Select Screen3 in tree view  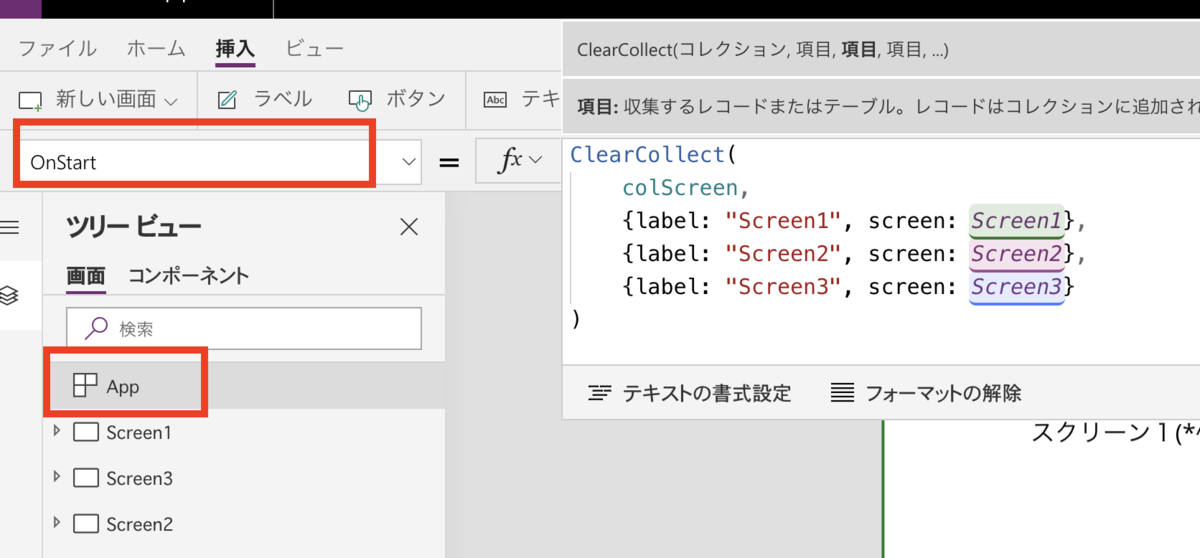point(139,479)
